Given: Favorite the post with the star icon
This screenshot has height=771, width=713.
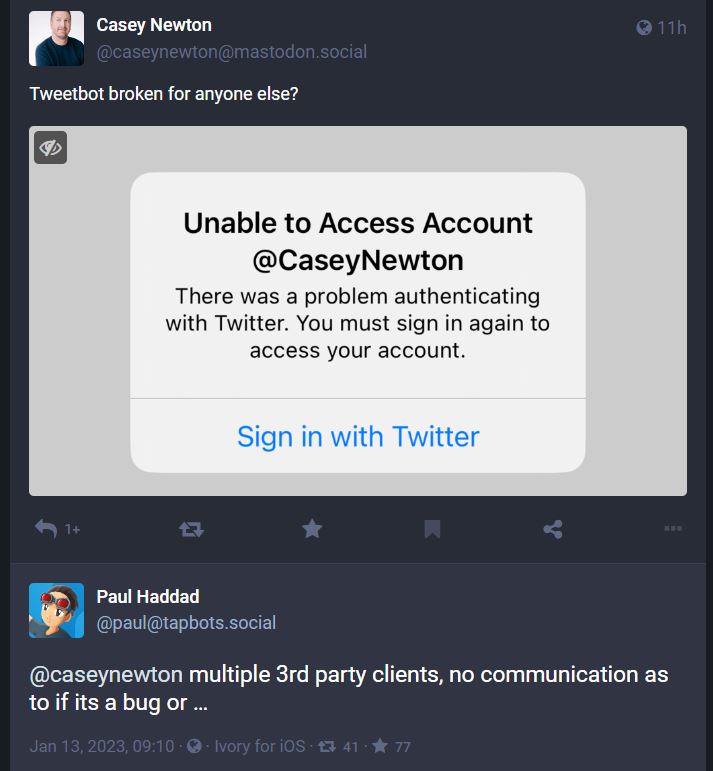Looking at the screenshot, I should pyautogui.click(x=312, y=529).
